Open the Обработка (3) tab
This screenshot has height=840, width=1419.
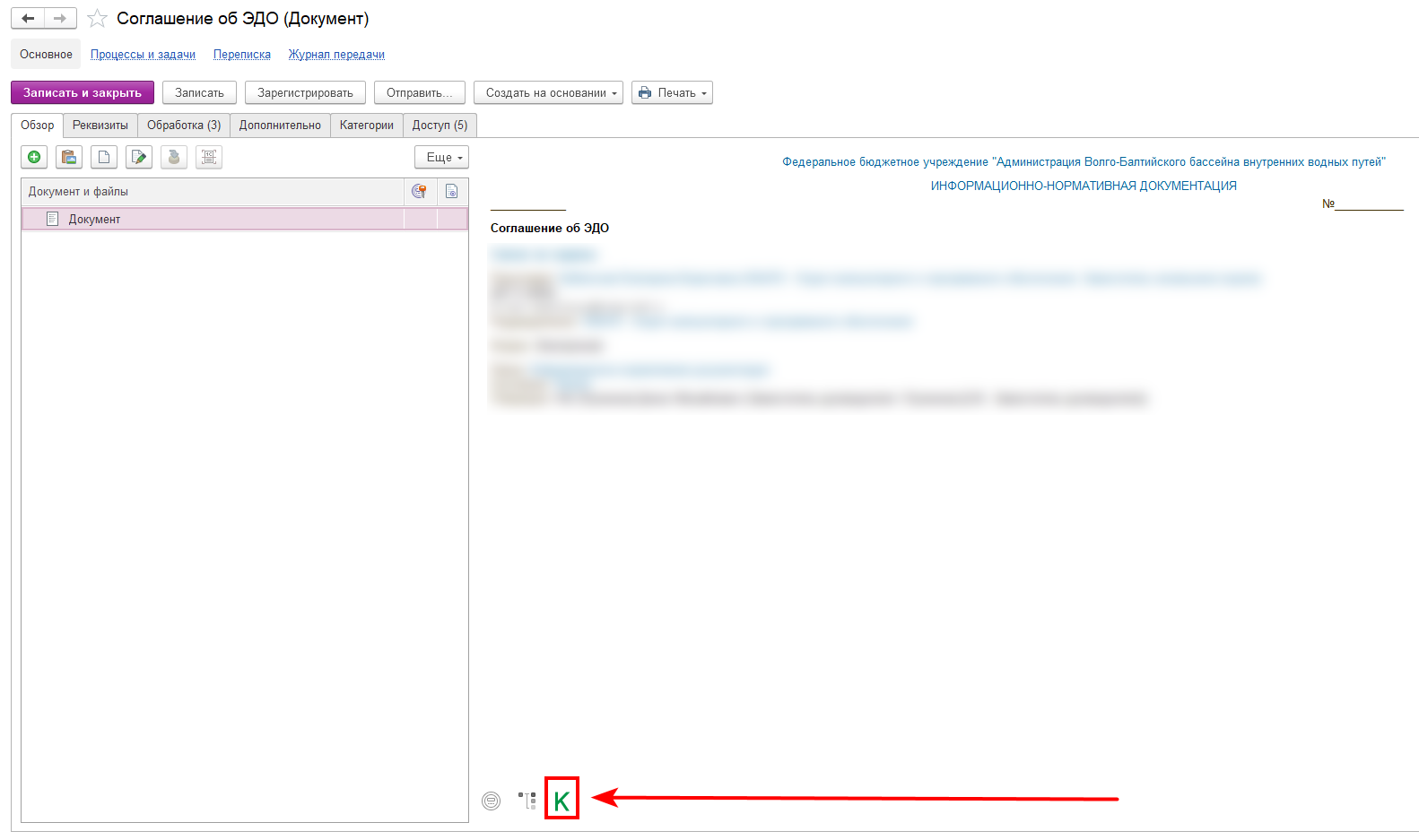click(x=184, y=126)
